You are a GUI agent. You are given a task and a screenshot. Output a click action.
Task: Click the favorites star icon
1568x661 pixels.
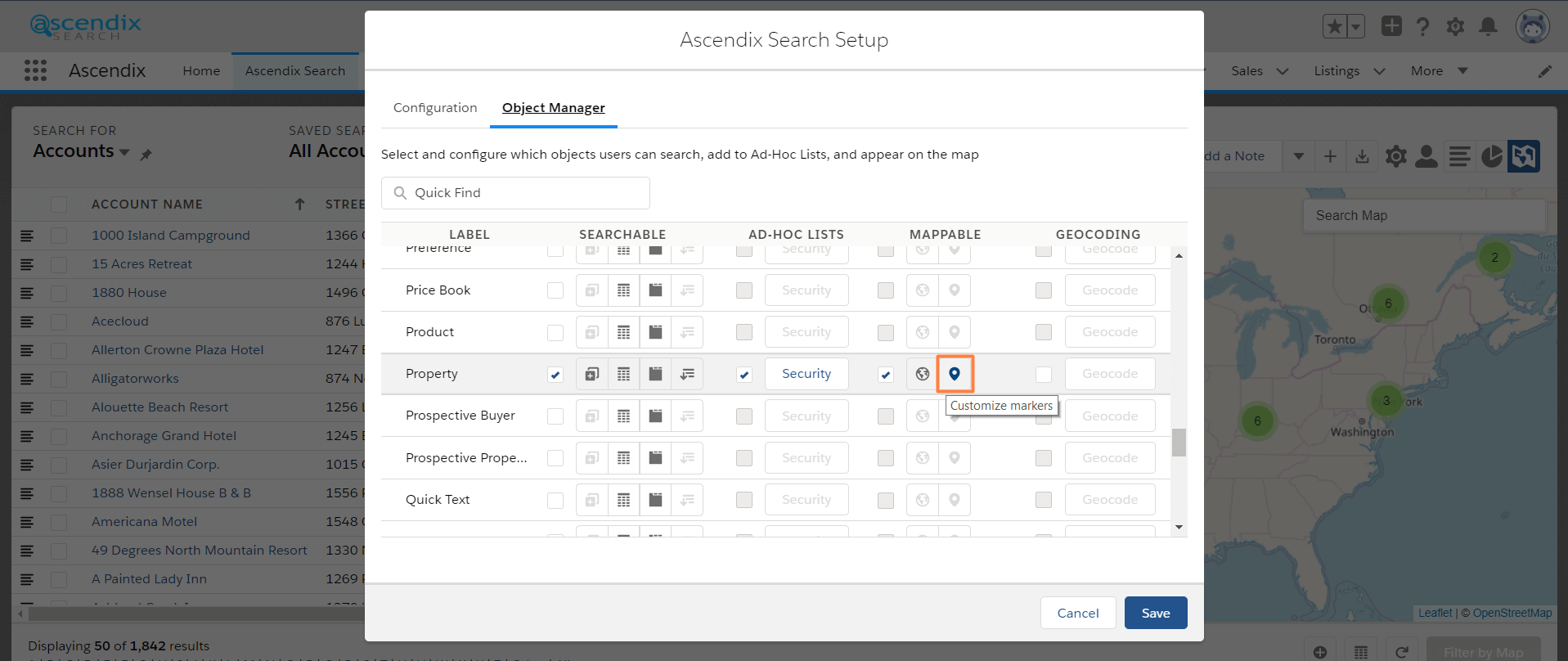coord(1335,26)
